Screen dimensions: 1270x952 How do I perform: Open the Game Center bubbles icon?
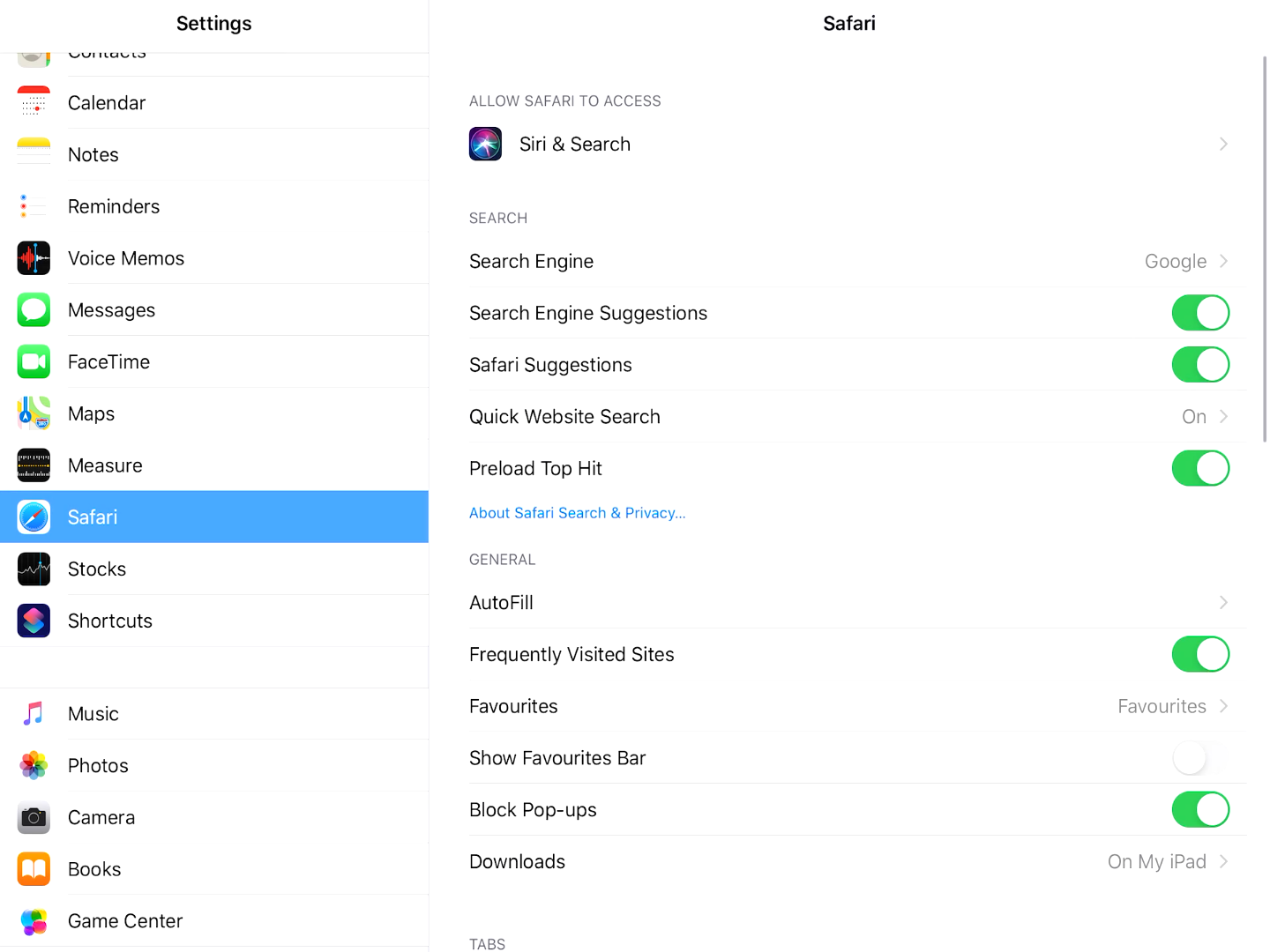coord(34,921)
